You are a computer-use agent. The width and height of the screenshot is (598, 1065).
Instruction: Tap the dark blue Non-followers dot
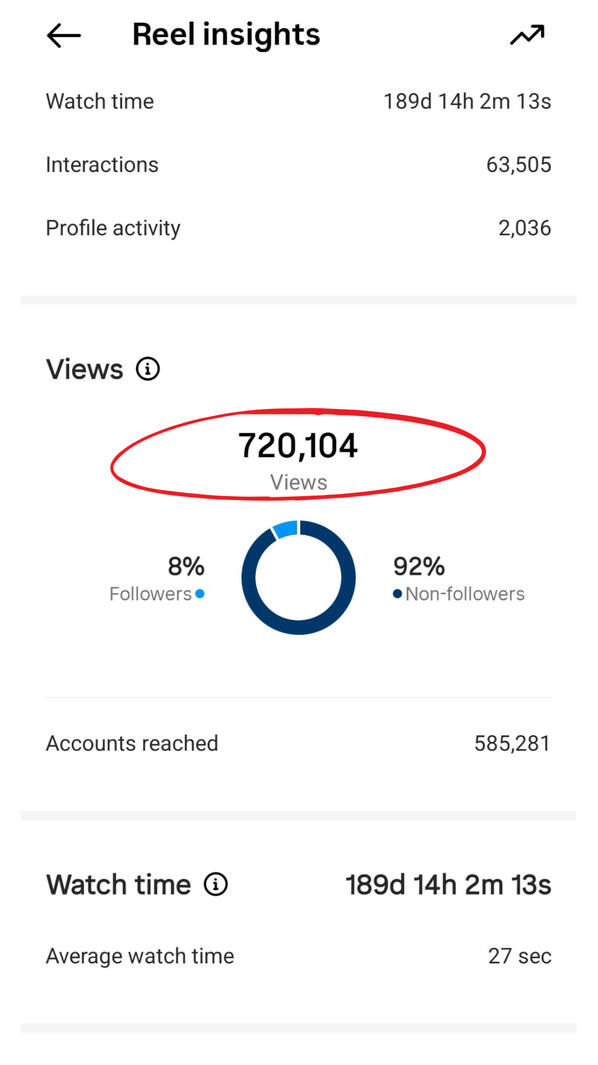tap(398, 594)
